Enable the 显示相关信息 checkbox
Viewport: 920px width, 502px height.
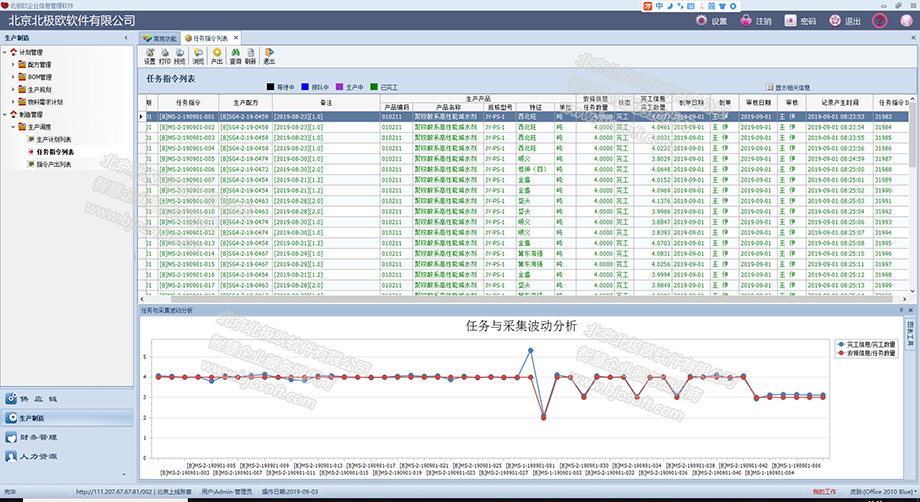tap(770, 87)
